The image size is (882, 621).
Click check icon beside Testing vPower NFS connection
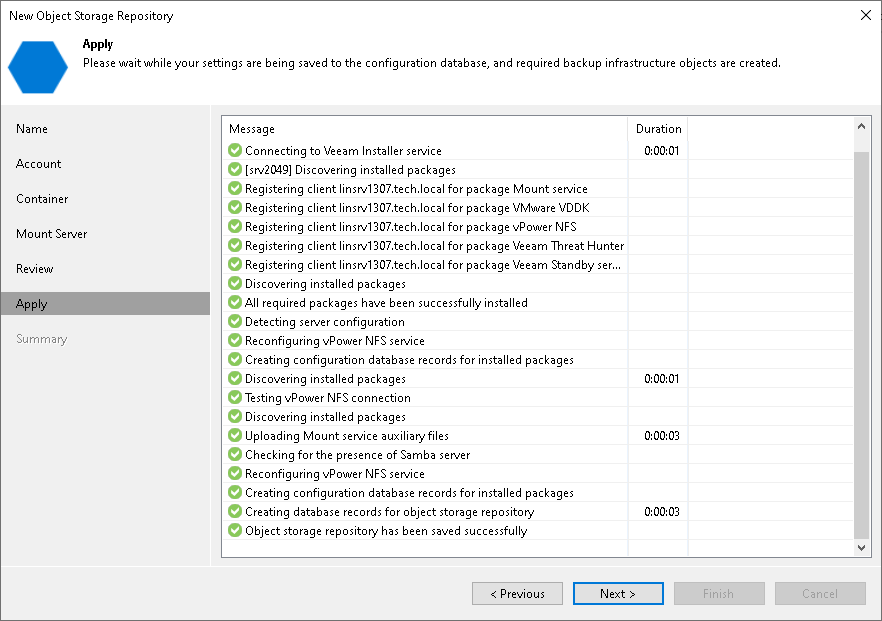(x=235, y=397)
